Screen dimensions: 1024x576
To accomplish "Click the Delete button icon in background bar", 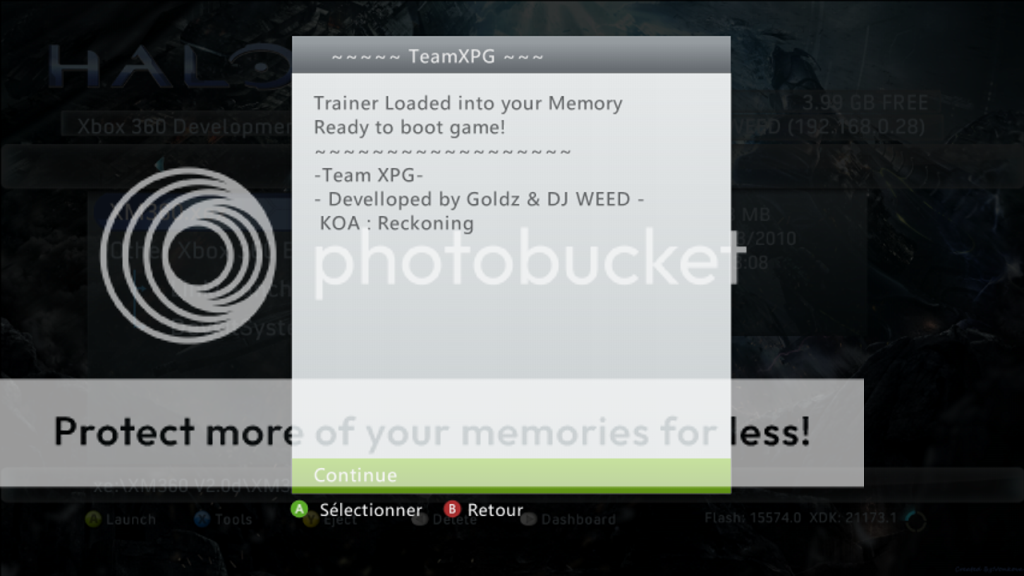I will click(420, 519).
